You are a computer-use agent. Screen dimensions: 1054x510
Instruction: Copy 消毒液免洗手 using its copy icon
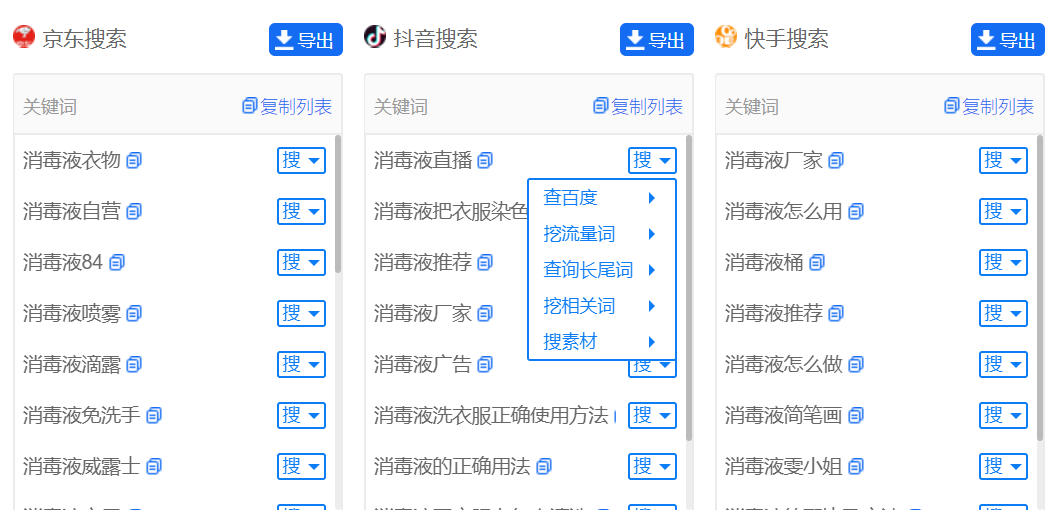(154, 415)
